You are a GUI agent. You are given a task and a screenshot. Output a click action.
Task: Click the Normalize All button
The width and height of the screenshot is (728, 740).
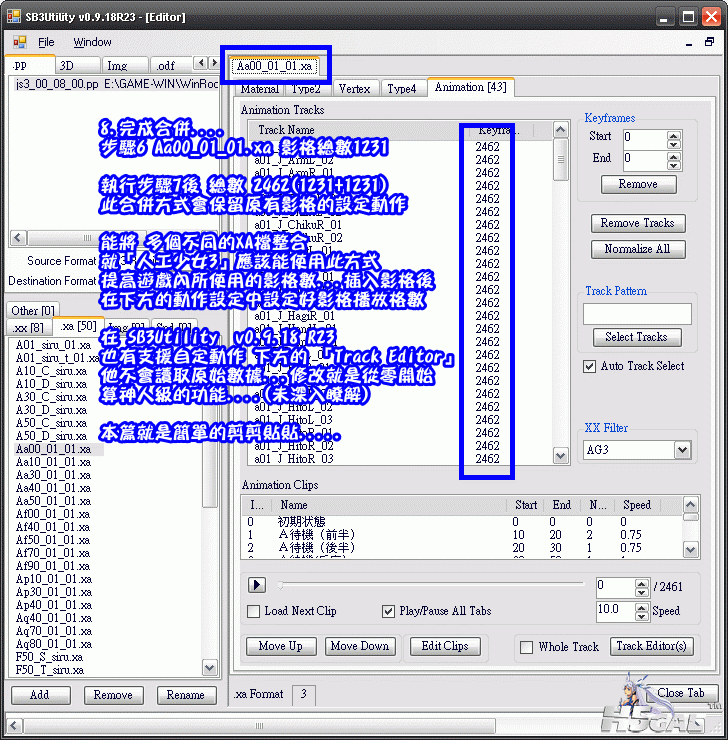638,249
